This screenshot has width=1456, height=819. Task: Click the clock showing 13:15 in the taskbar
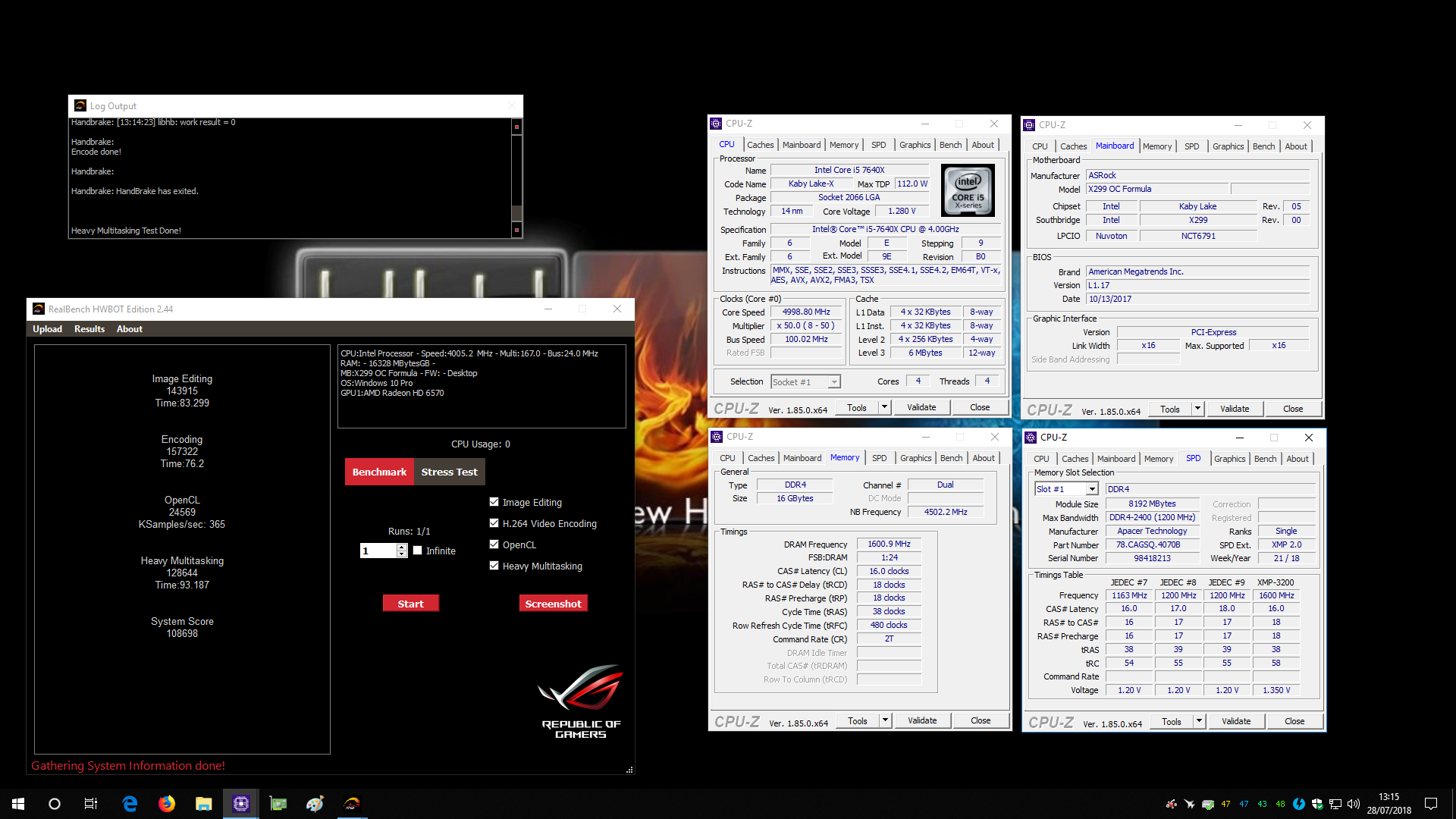(x=1389, y=797)
